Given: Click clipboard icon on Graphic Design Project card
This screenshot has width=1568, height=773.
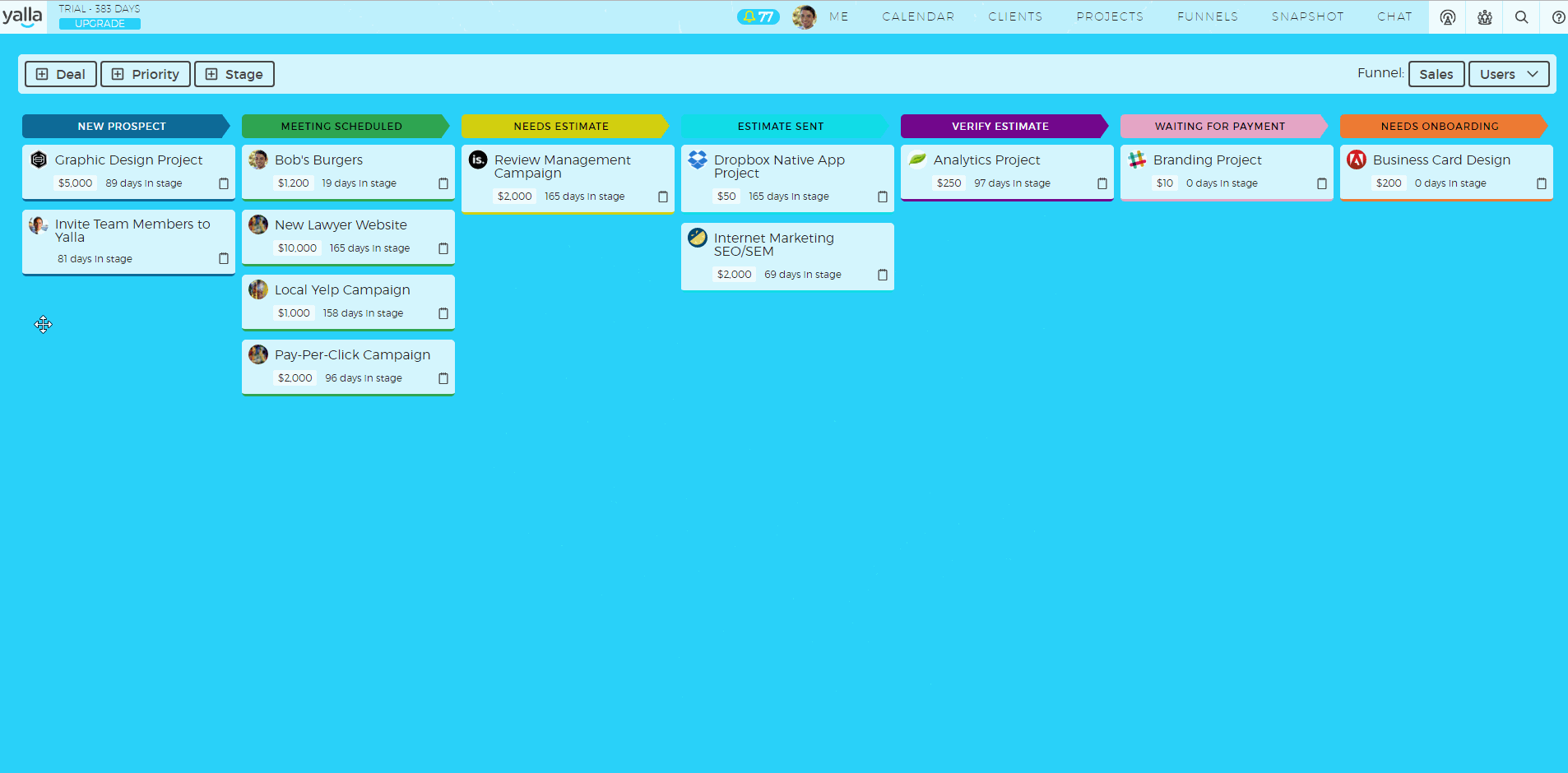Looking at the screenshot, I should click(x=224, y=183).
